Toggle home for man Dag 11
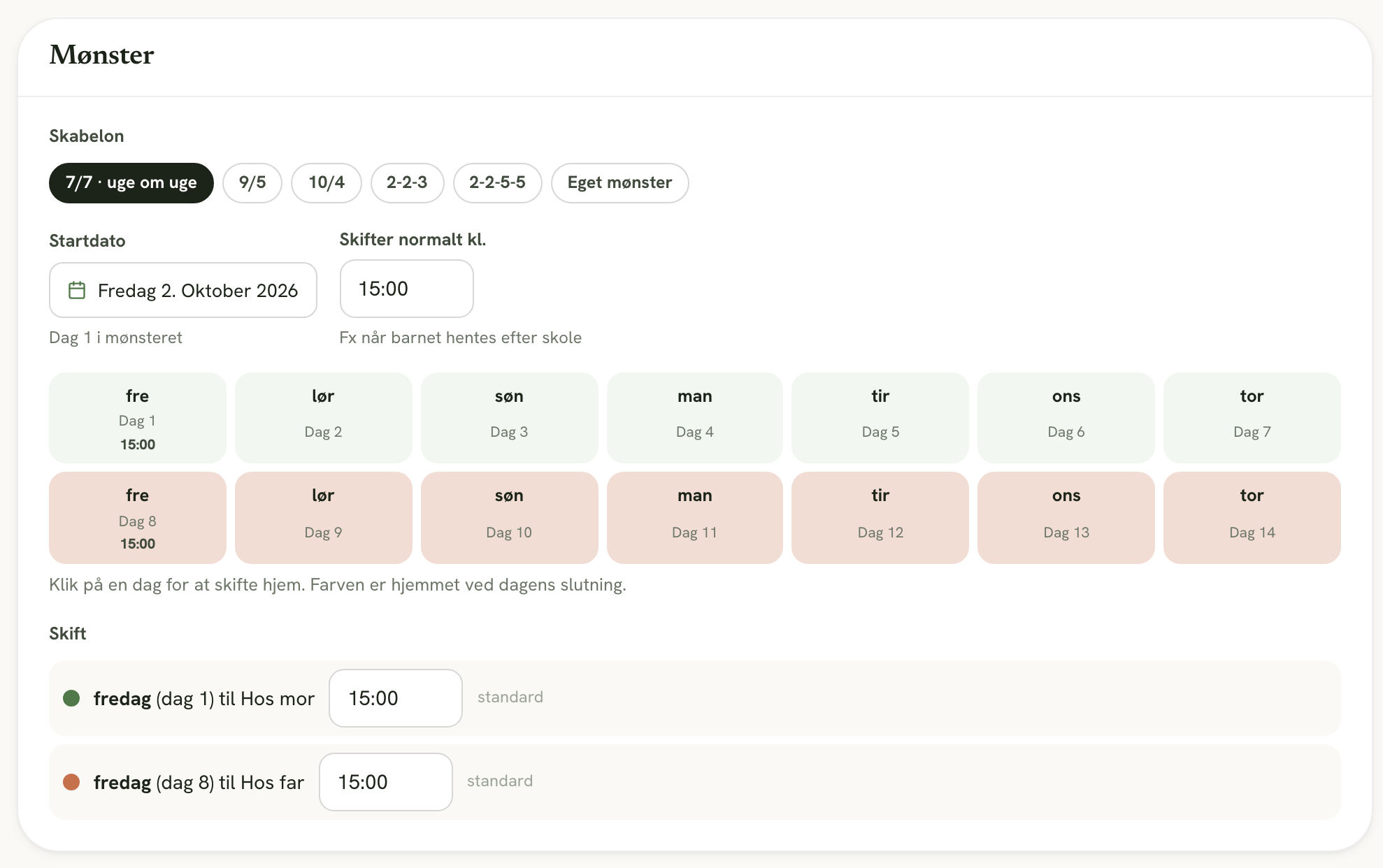This screenshot has width=1383, height=868. tap(695, 518)
